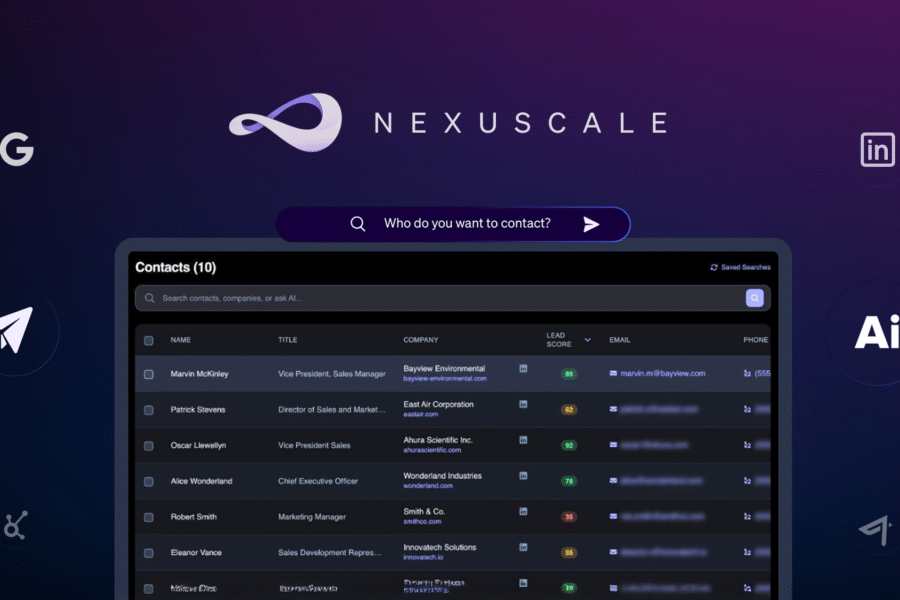Open the Saved Searches option

[740, 267]
